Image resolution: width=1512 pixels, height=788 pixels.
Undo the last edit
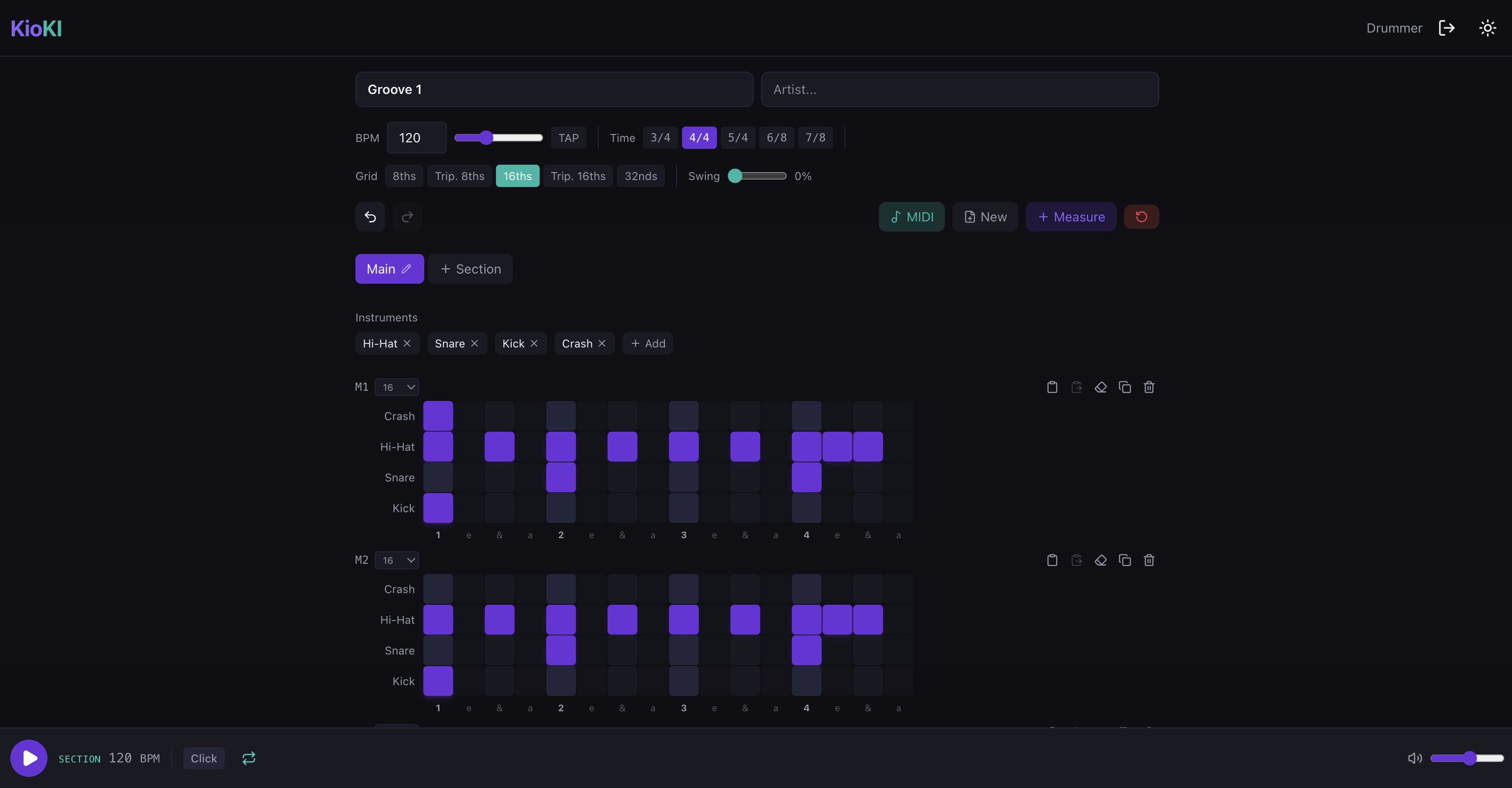(370, 216)
